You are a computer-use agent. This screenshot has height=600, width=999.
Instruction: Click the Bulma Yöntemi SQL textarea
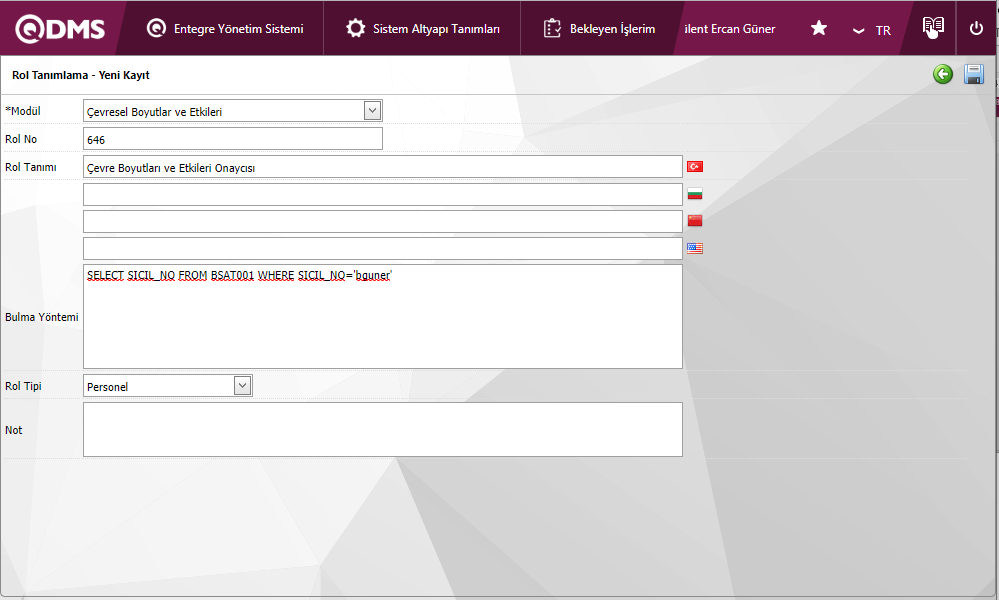382,317
